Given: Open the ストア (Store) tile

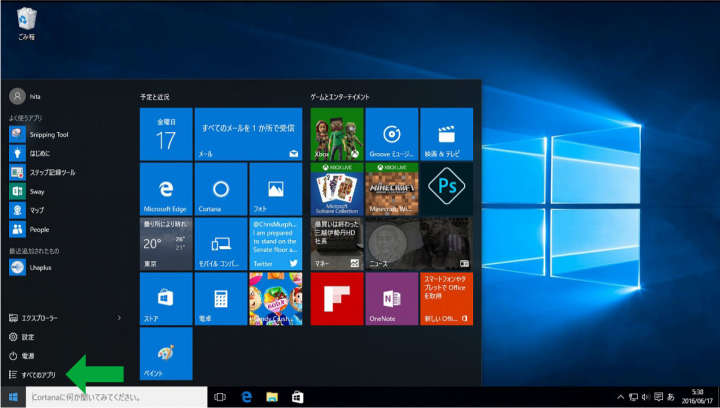Looking at the screenshot, I should pos(166,299).
